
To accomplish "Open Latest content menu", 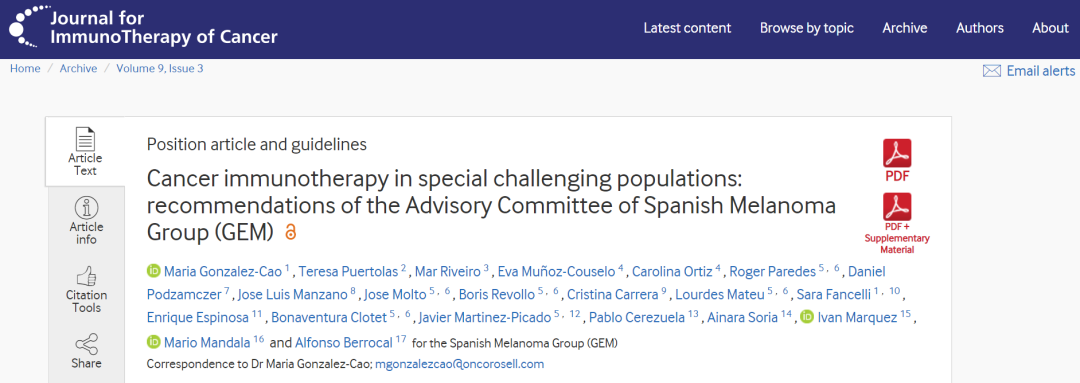I will (x=687, y=28).
